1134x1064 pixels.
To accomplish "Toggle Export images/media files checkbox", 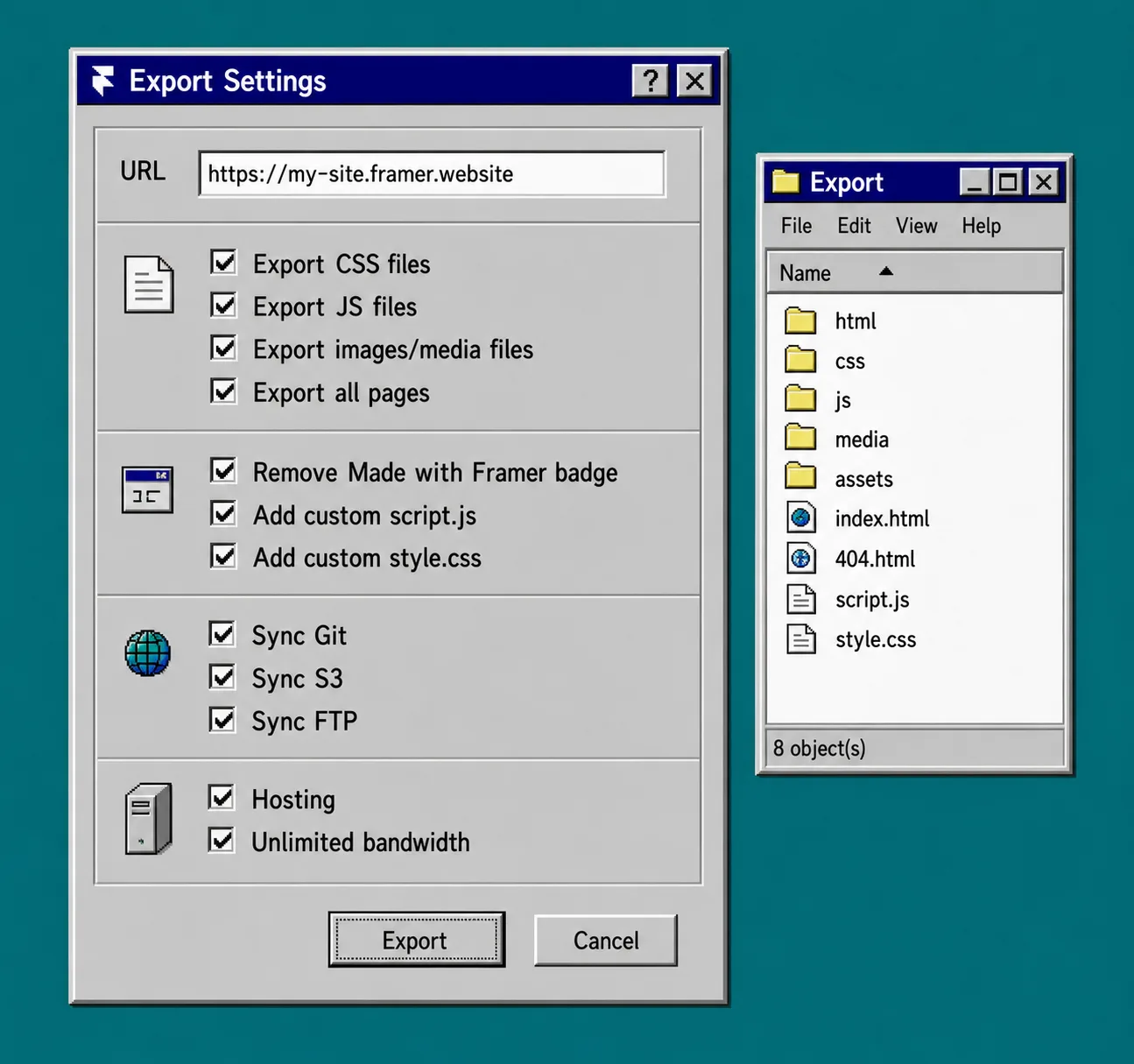I will point(224,348).
